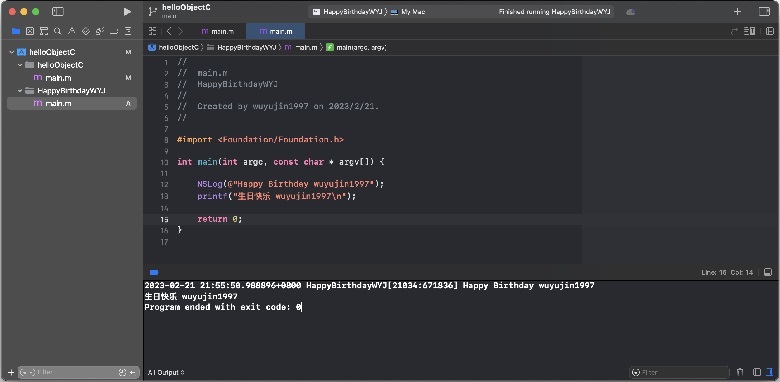Click Program ended with exit code line
This screenshot has height=382, width=780.
223,307
